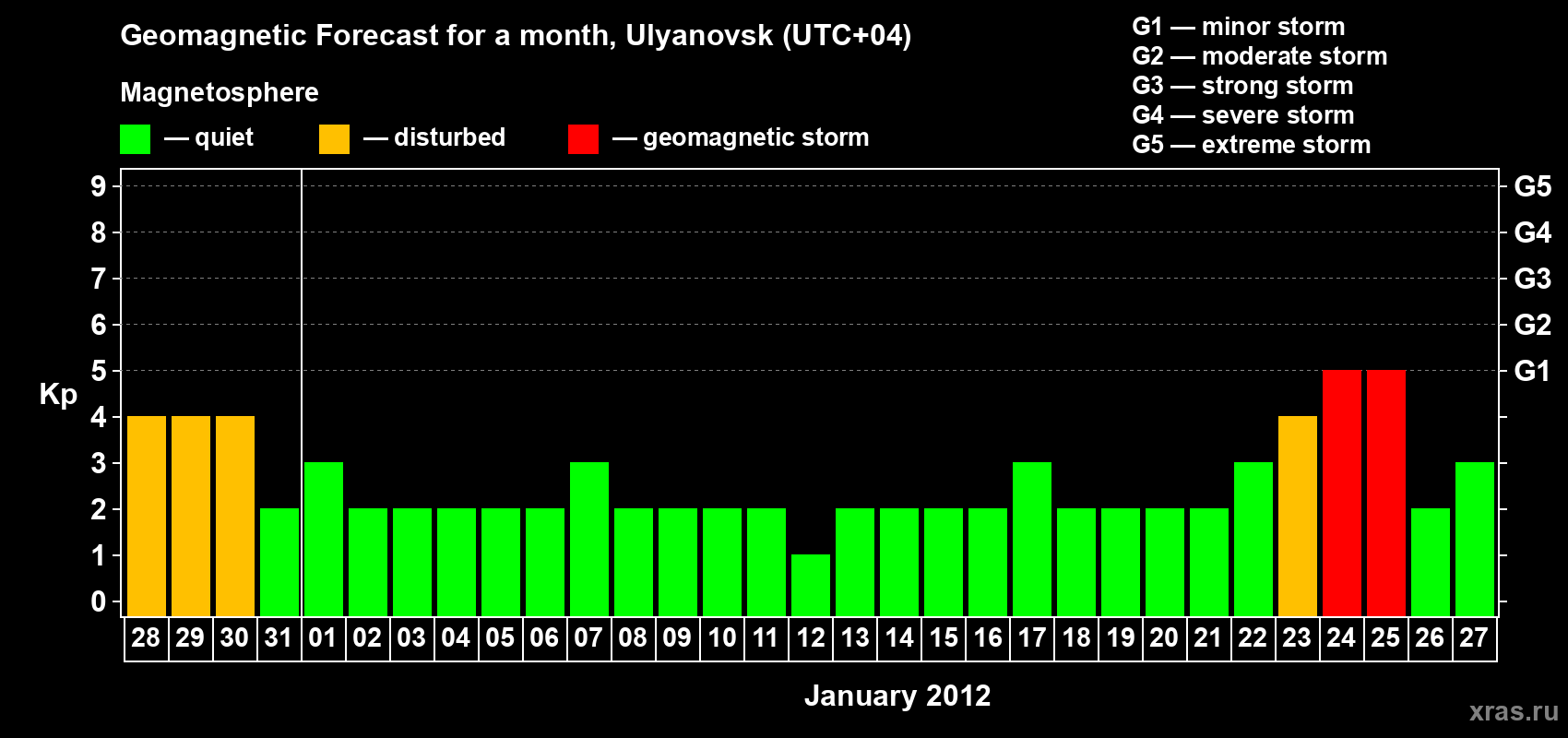Click the 'G2 — moderate storm' legend line
1568x738 pixels.
click(1259, 56)
